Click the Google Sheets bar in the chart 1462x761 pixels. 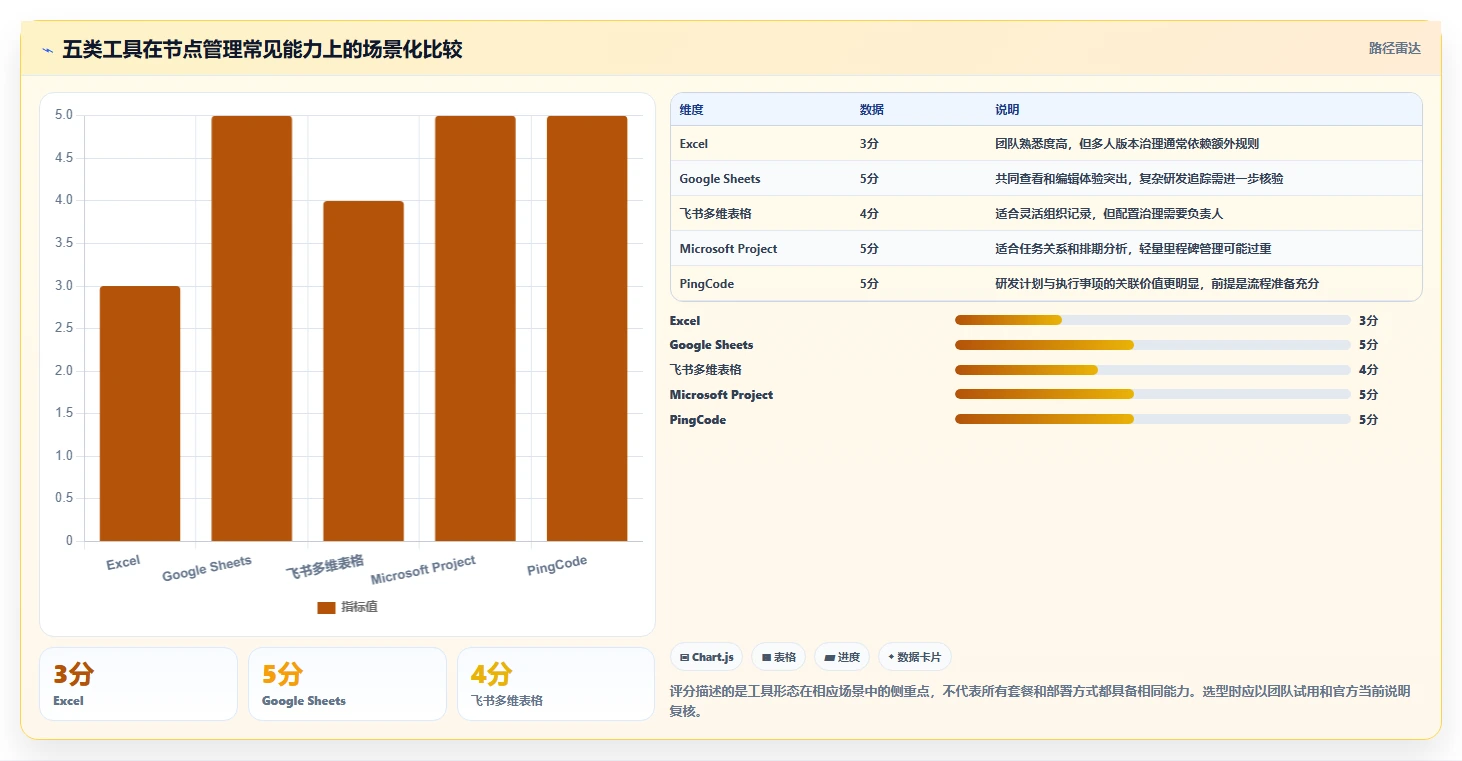click(x=252, y=329)
